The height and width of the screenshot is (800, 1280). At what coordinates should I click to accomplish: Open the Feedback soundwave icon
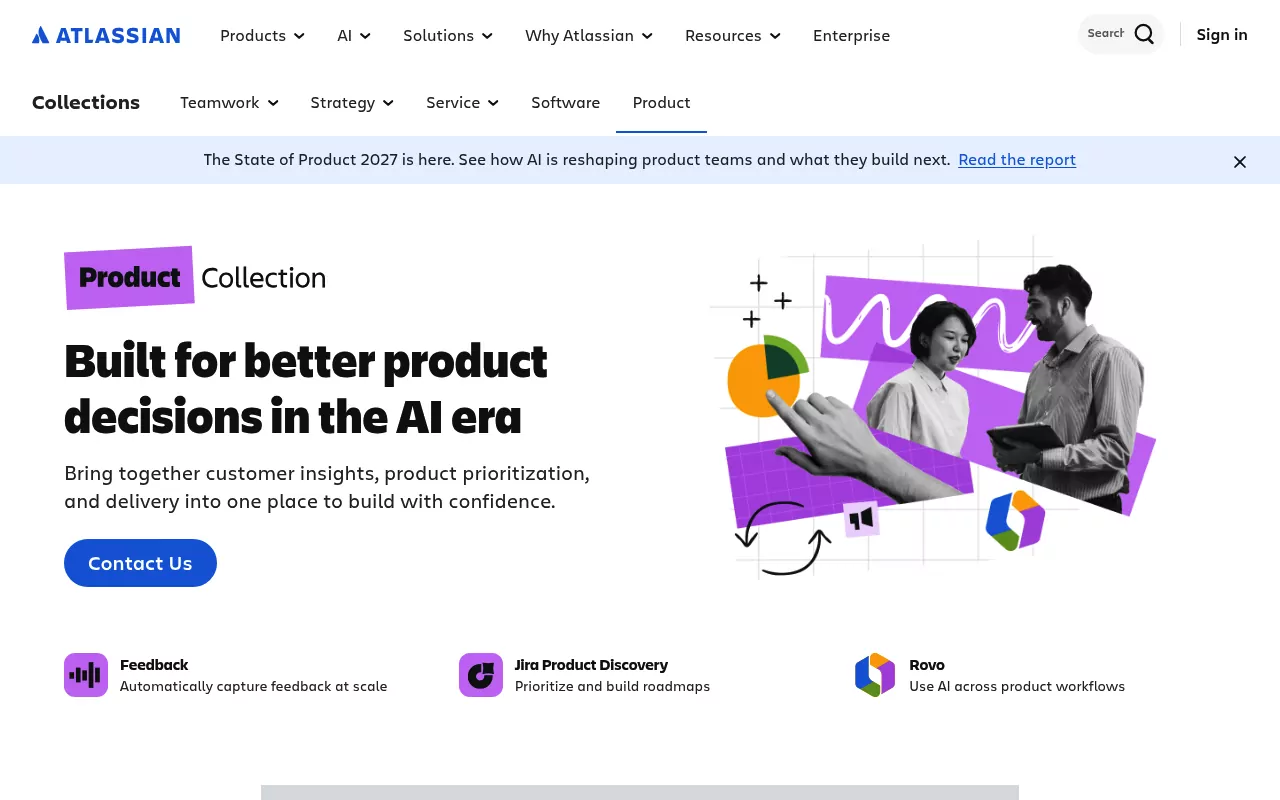click(86, 675)
